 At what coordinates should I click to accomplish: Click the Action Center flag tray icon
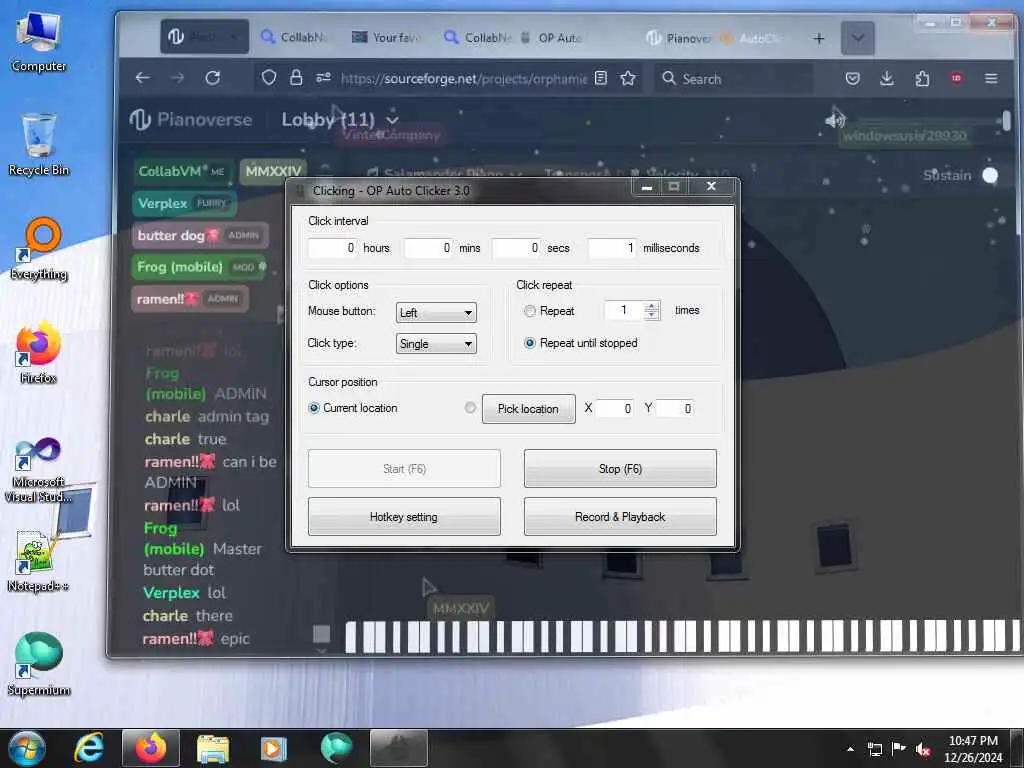pos(899,749)
